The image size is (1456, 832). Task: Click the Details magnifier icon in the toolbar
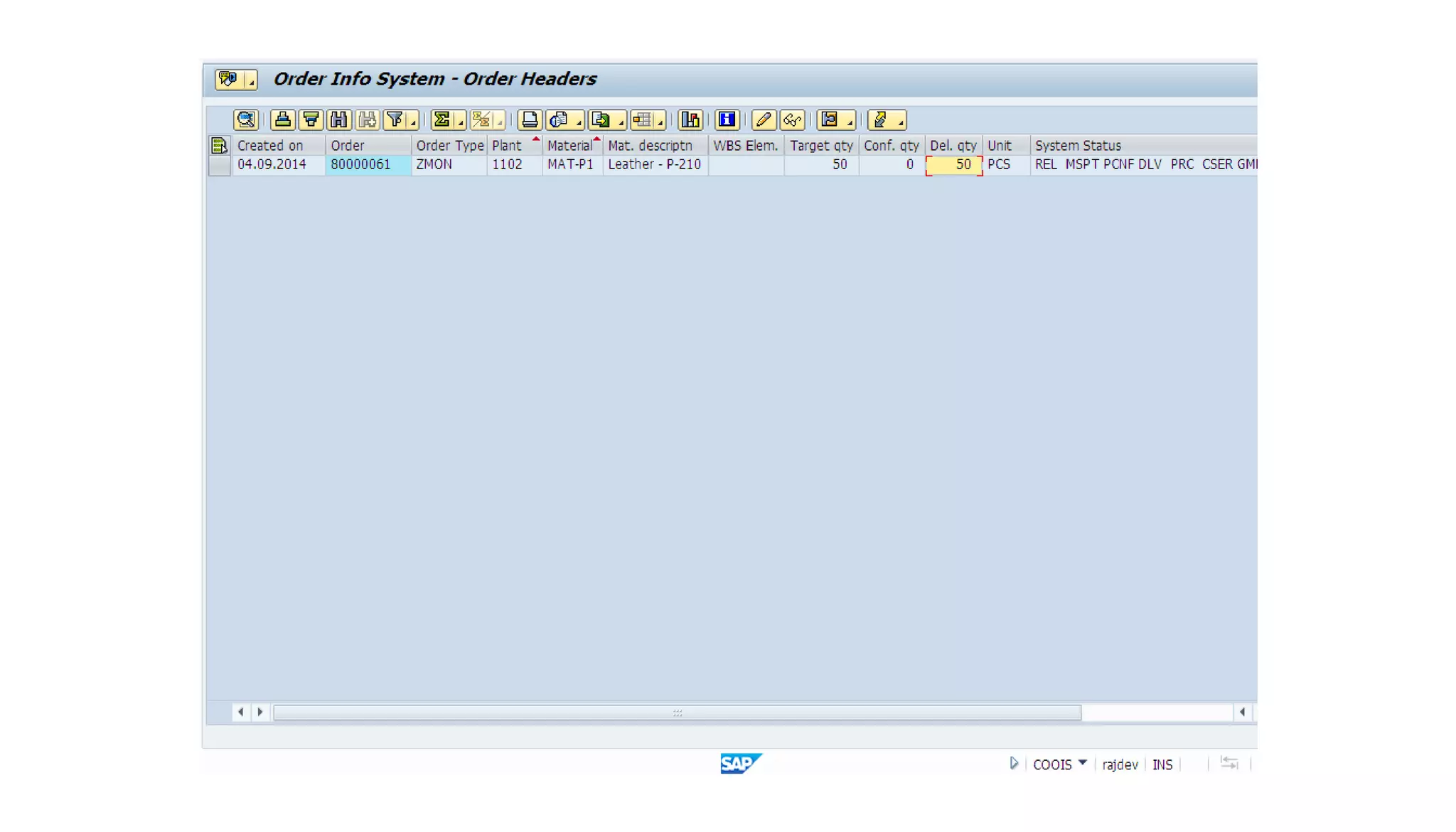pyautogui.click(x=246, y=119)
